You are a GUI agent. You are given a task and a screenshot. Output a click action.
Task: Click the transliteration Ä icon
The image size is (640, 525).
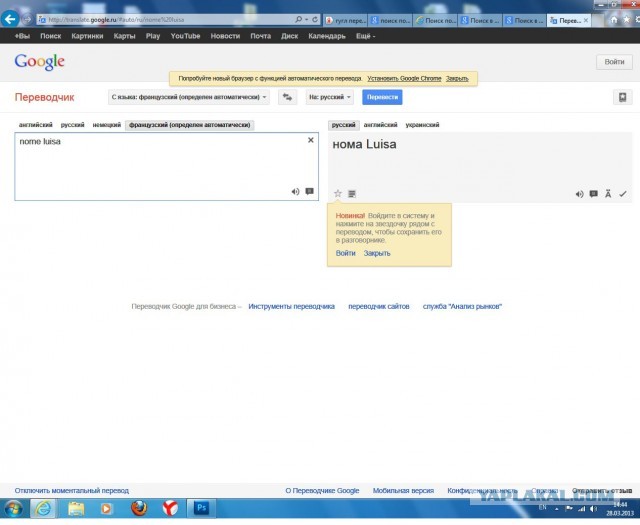[x=608, y=194]
